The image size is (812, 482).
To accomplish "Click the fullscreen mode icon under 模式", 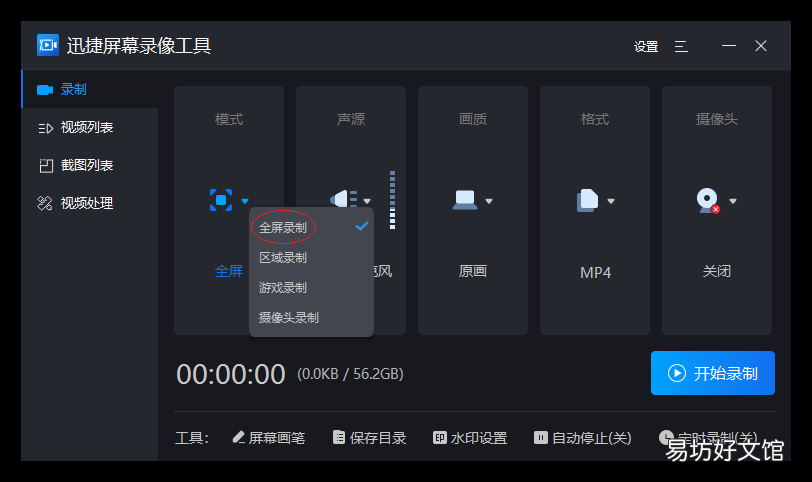I will click(221, 200).
